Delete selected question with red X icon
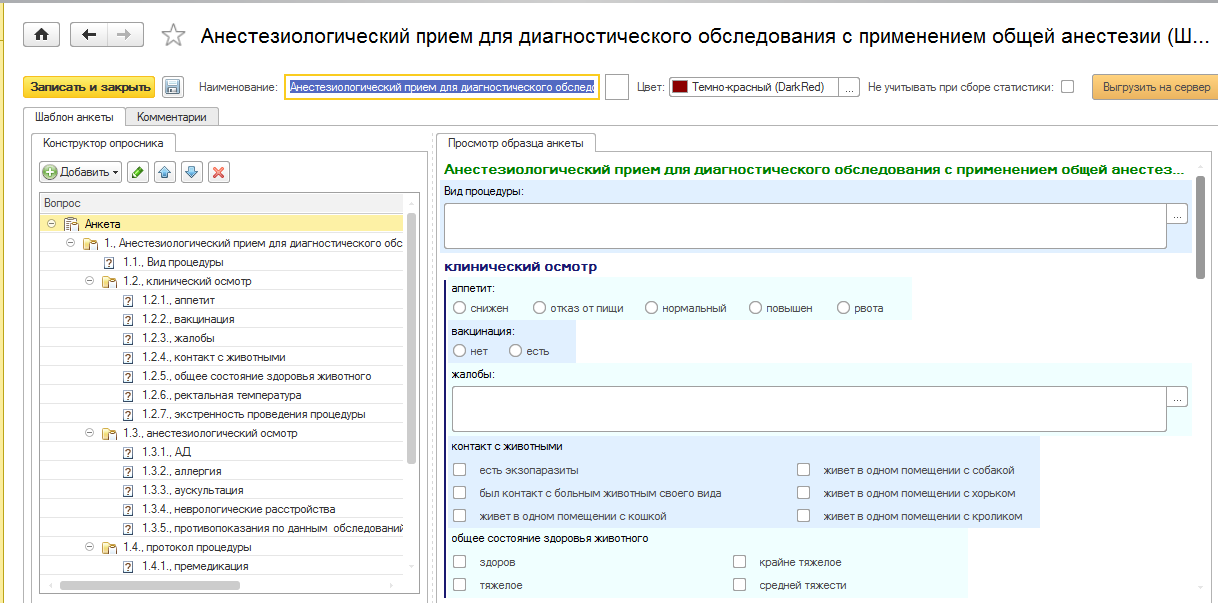This screenshot has height=603, width=1218. [219, 172]
